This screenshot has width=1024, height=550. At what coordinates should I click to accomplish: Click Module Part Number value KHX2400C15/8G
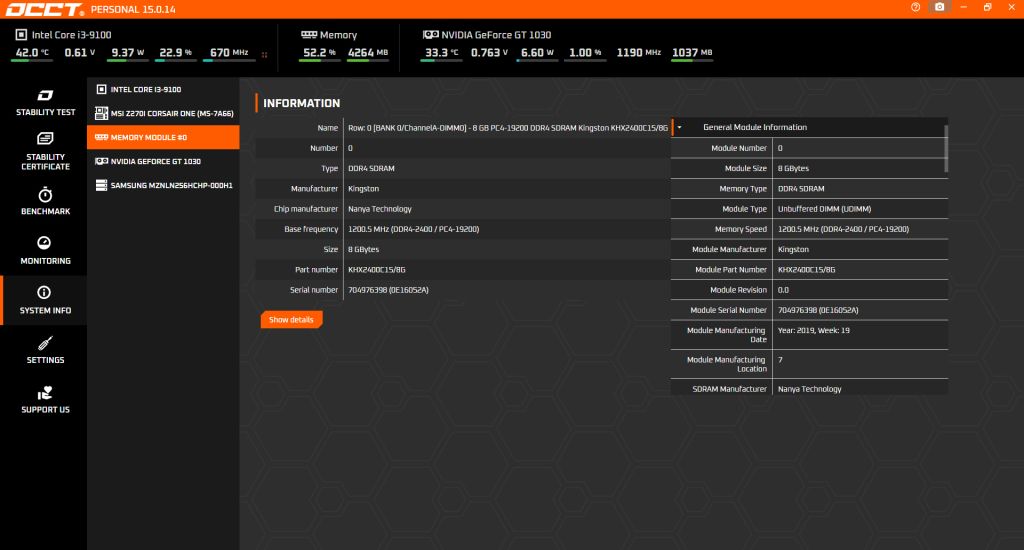[x=806, y=270]
